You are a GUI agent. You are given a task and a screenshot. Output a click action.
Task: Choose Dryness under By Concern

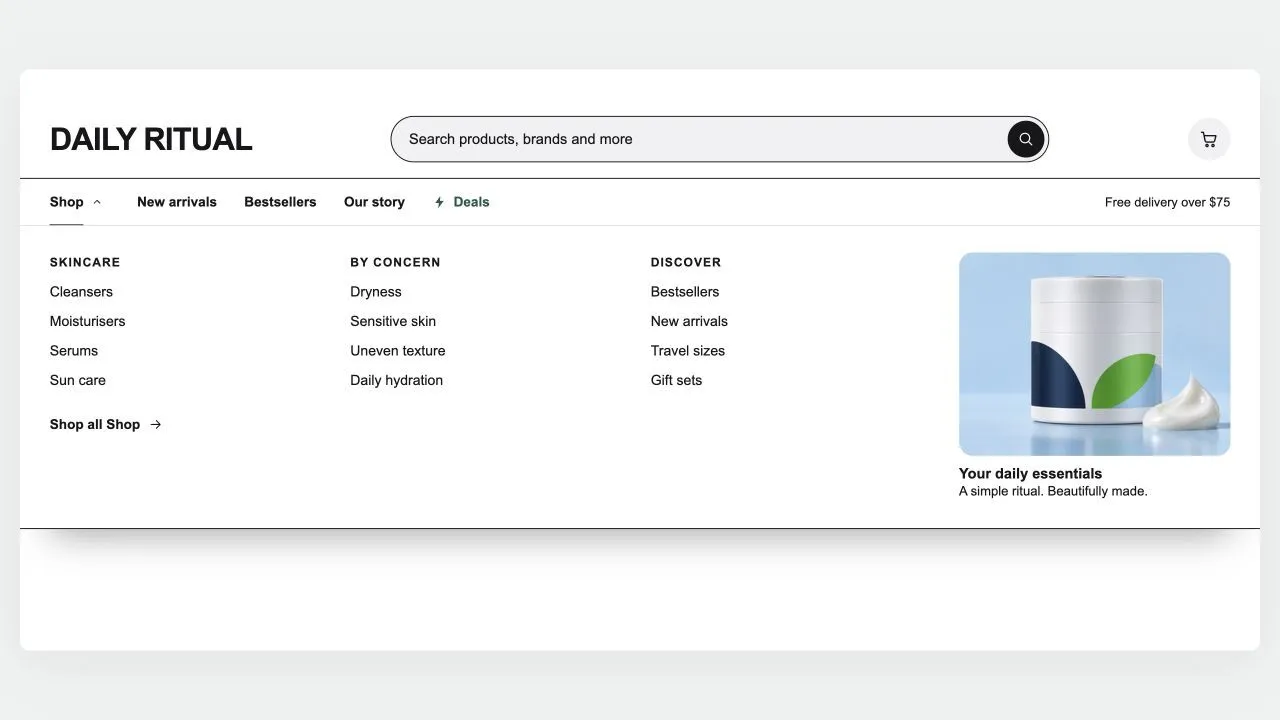(376, 292)
